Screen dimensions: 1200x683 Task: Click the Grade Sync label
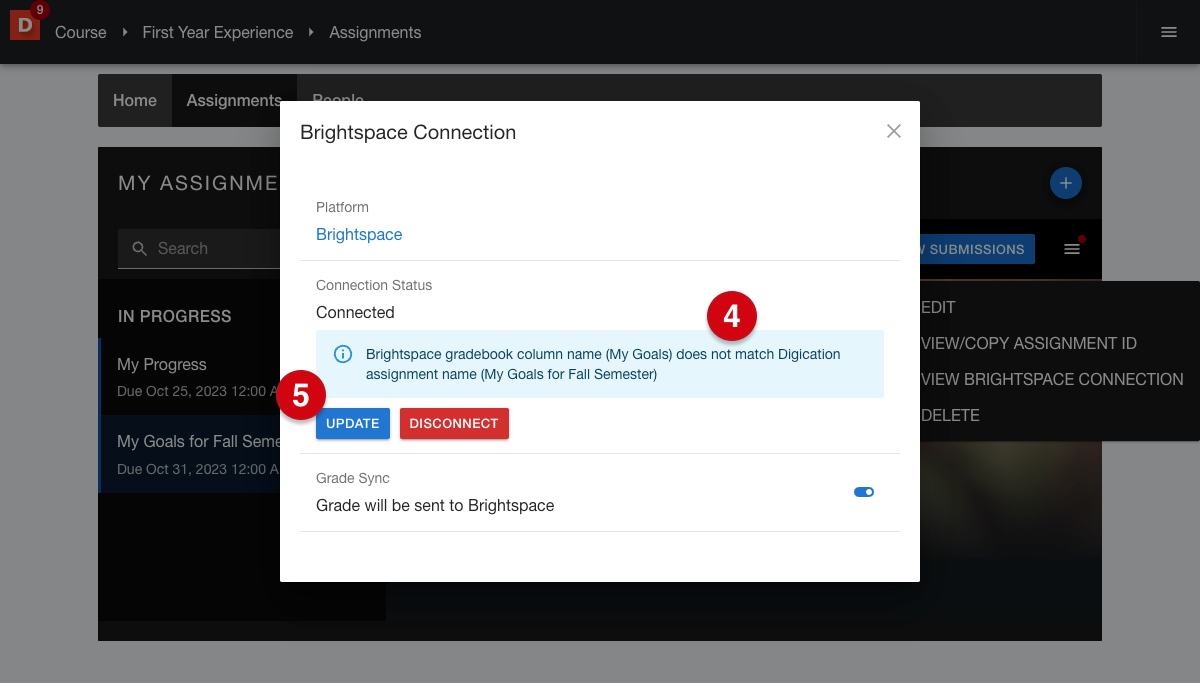353,478
